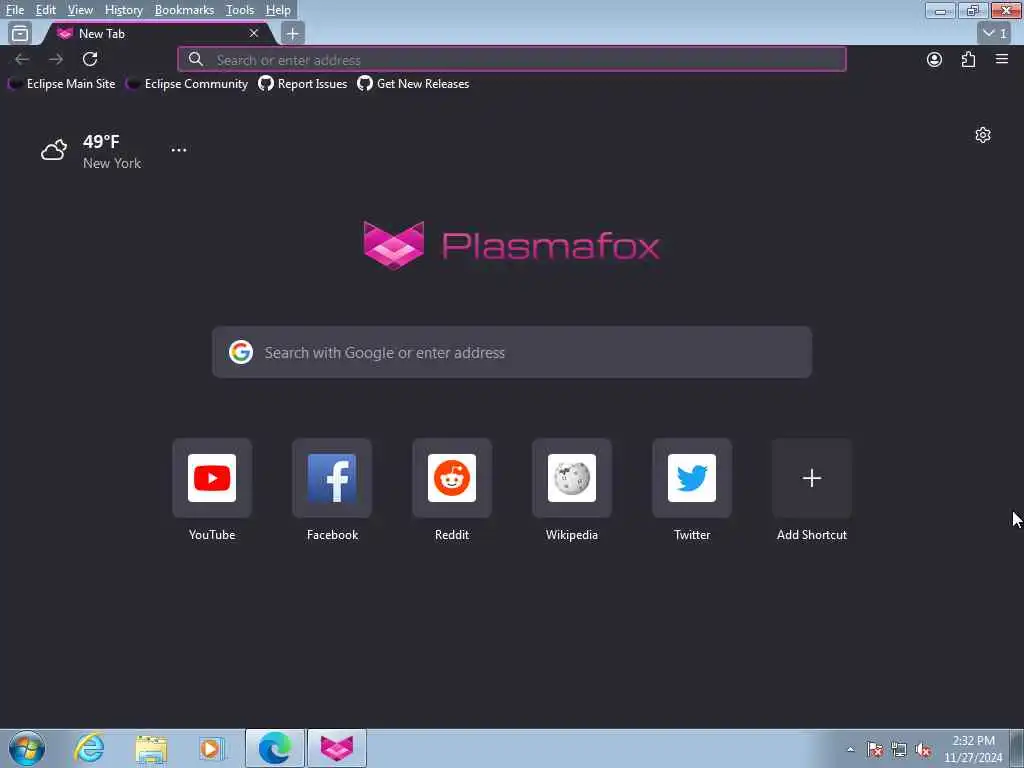Viewport: 1024px width, 768px height.
Task: Open new tab page settings gear
Action: pyautogui.click(x=983, y=135)
